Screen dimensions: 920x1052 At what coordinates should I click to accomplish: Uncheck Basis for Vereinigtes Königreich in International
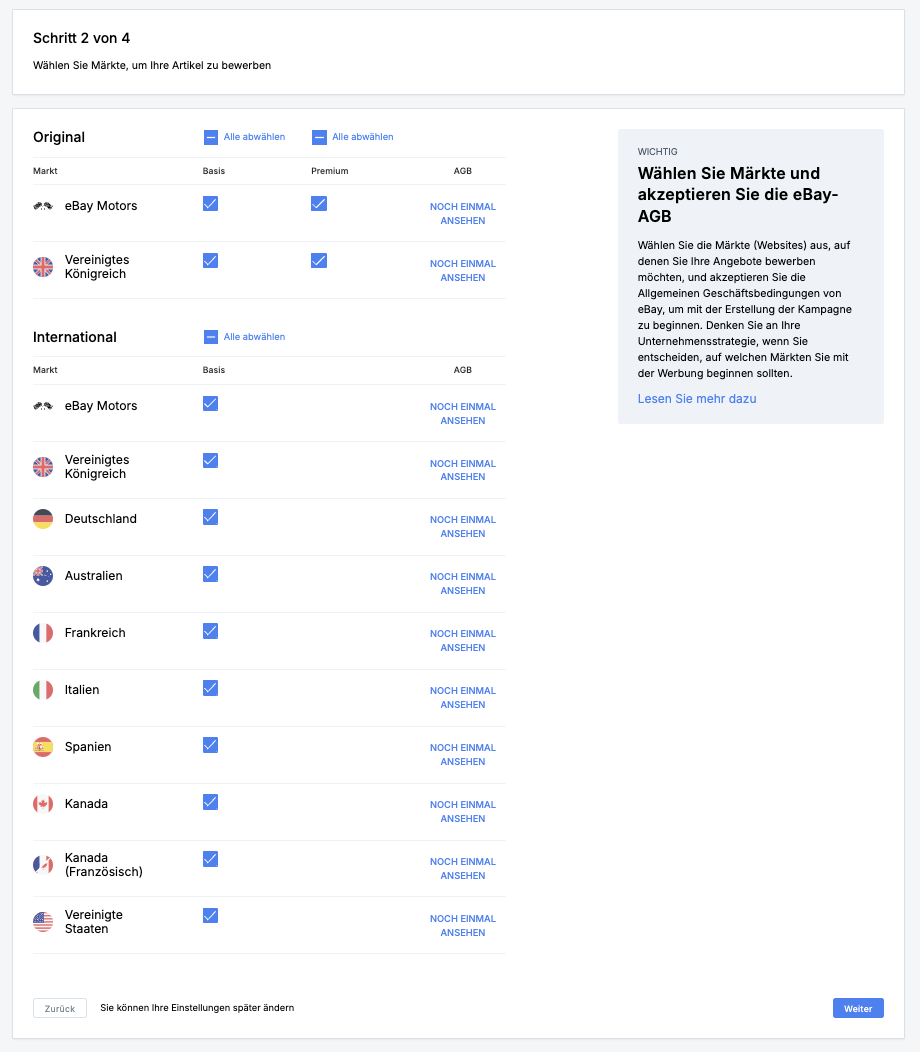click(x=211, y=460)
